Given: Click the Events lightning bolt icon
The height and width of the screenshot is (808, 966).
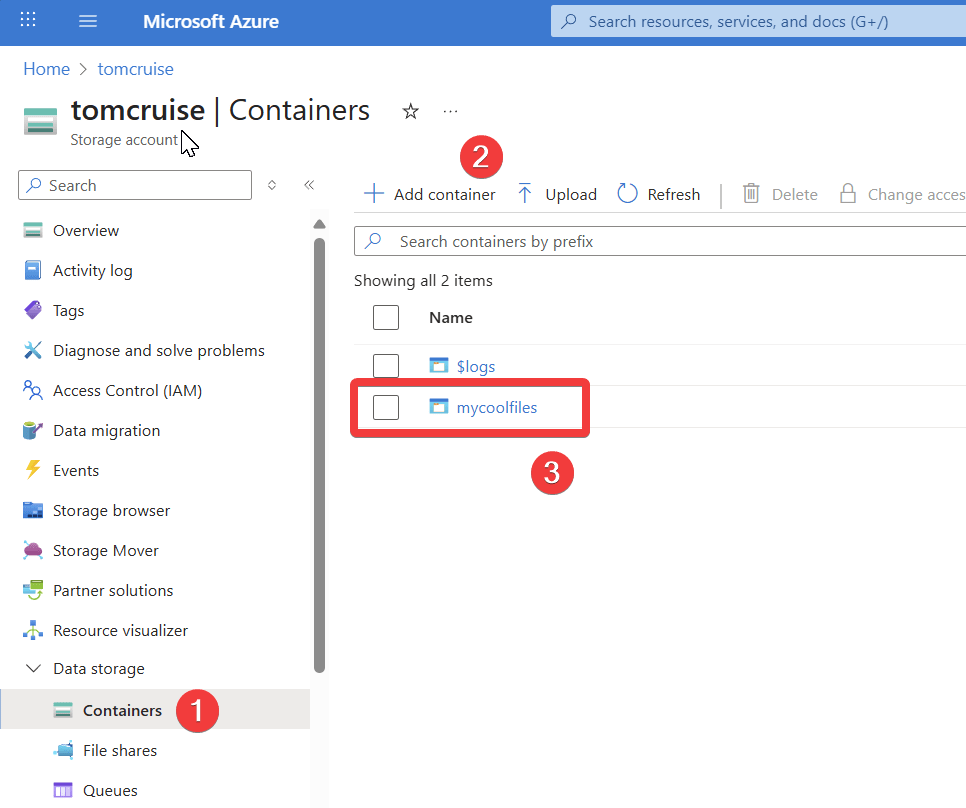Looking at the screenshot, I should click(34, 470).
